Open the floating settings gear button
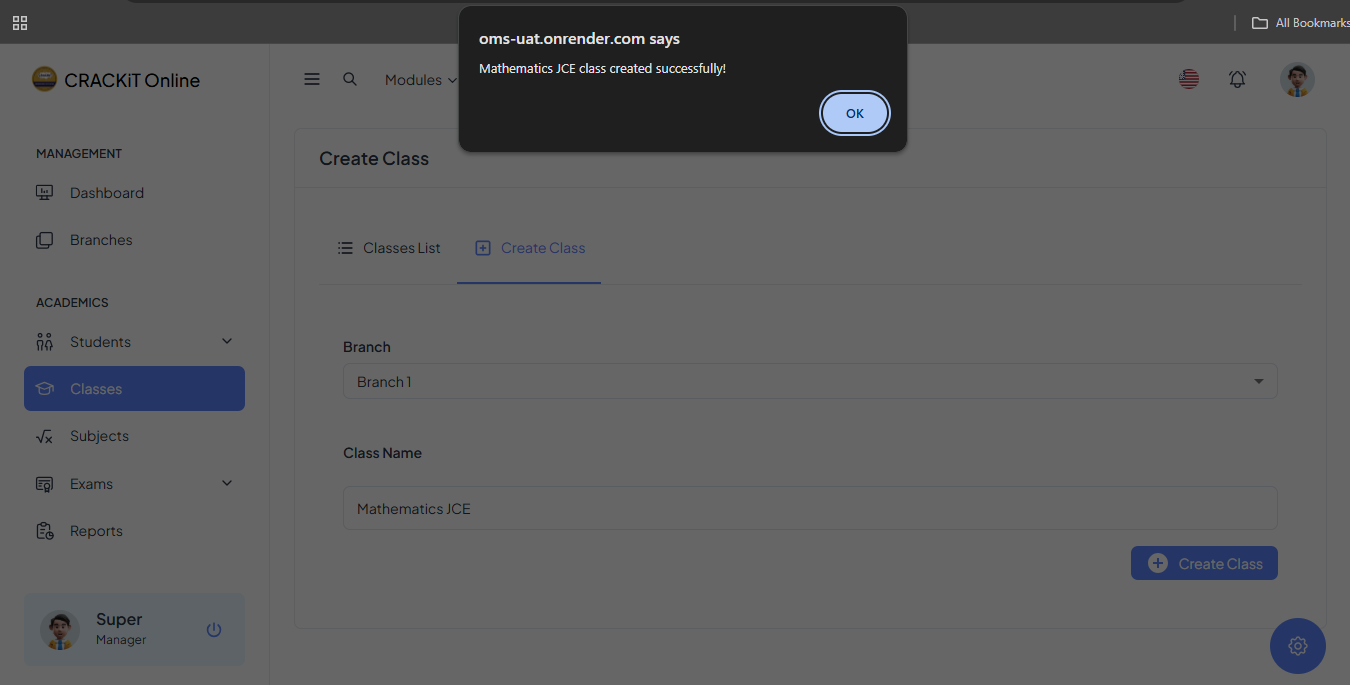Image resolution: width=1350 pixels, height=685 pixels. pyautogui.click(x=1297, y=646)
